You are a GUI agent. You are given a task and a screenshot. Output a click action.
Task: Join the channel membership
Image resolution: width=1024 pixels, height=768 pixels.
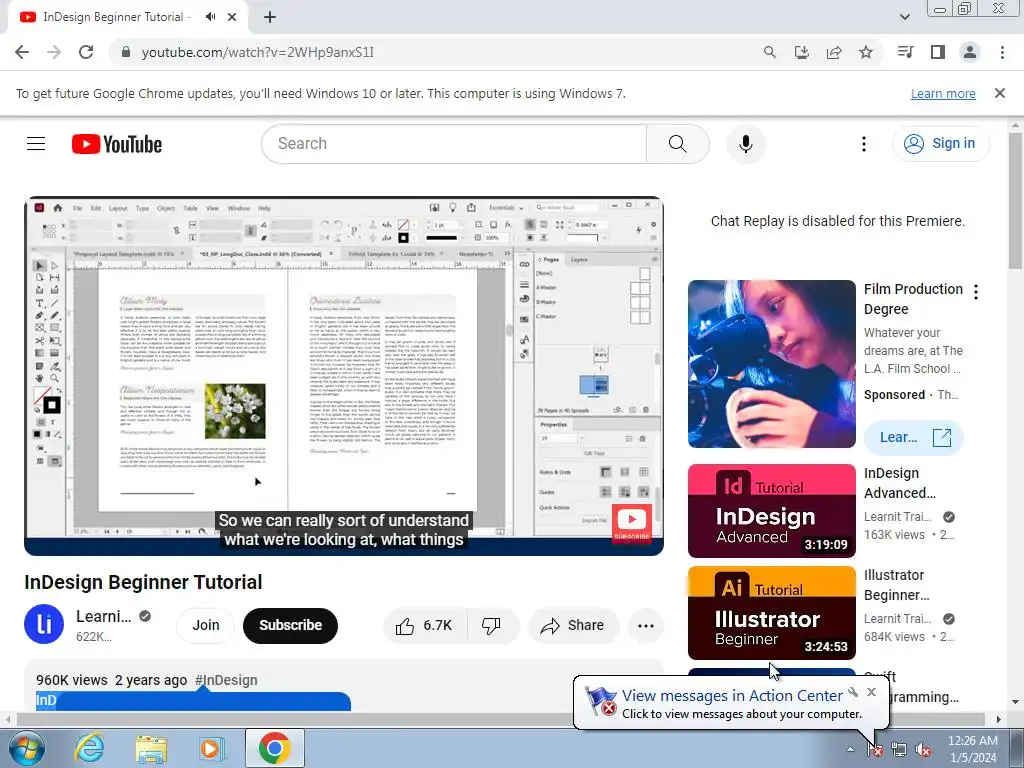(206, 625)
